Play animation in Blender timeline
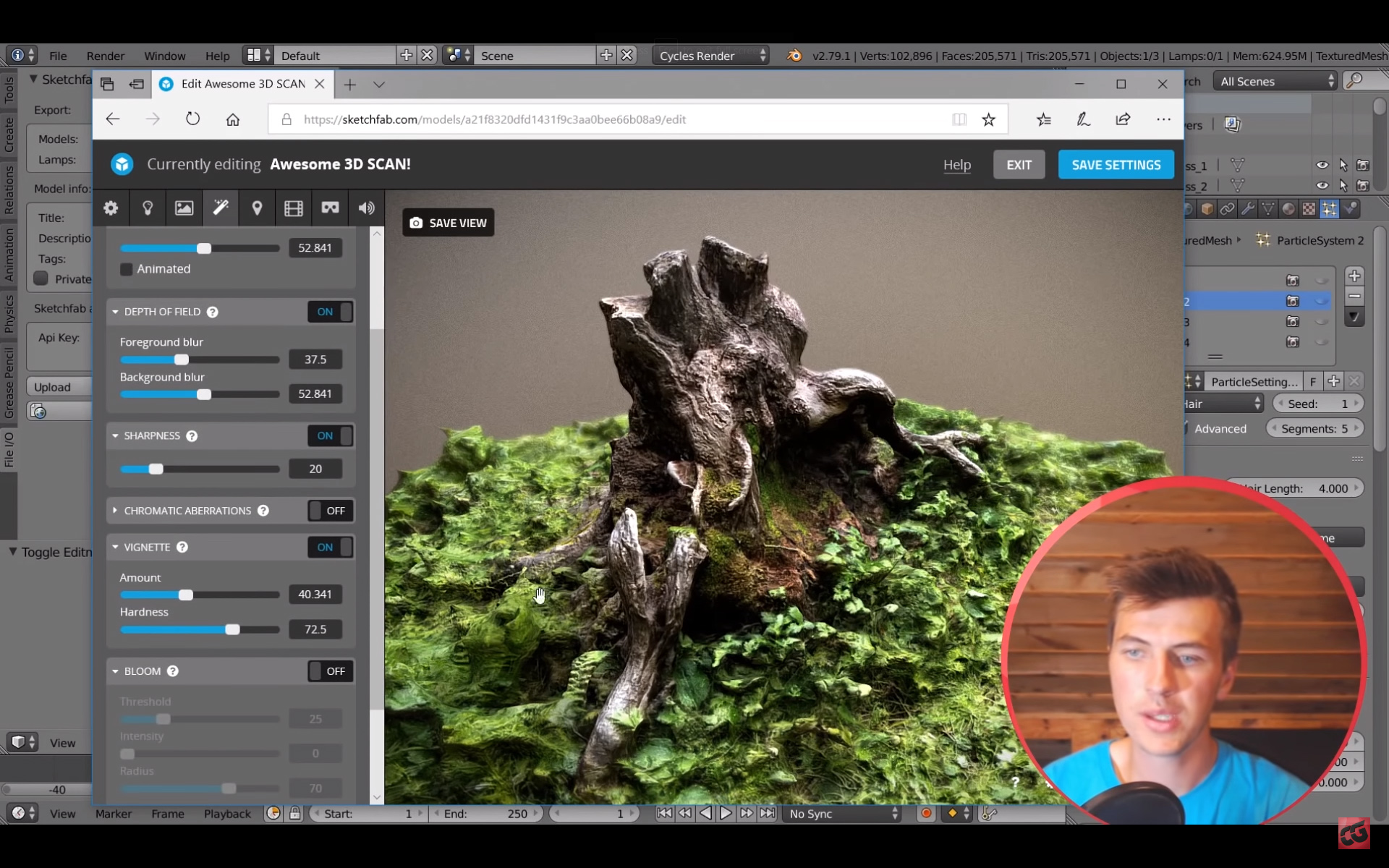1389x868 pixels. tap(726, 814)
